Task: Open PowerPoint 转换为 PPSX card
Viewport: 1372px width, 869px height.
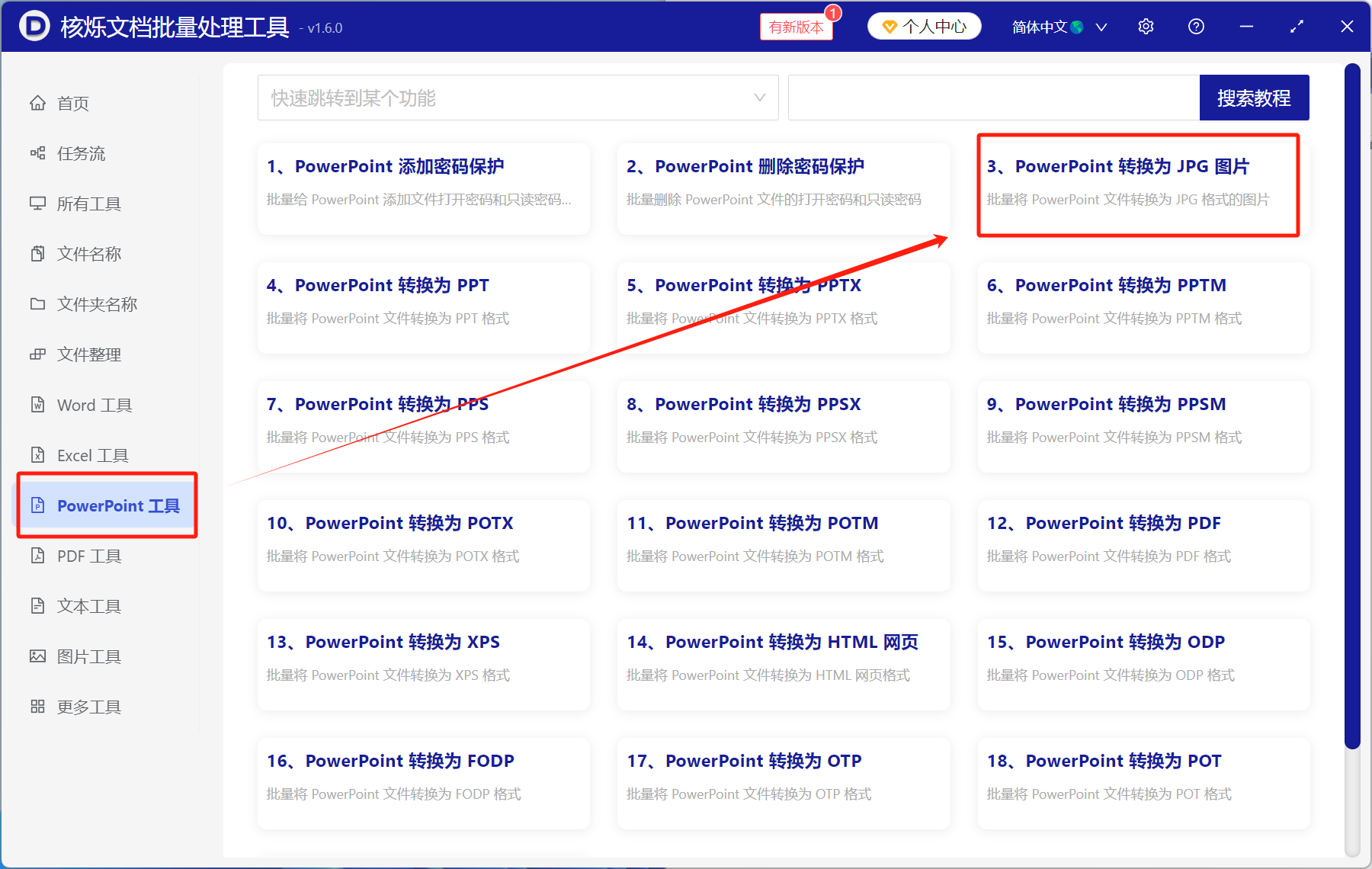Action: [784, 427]
